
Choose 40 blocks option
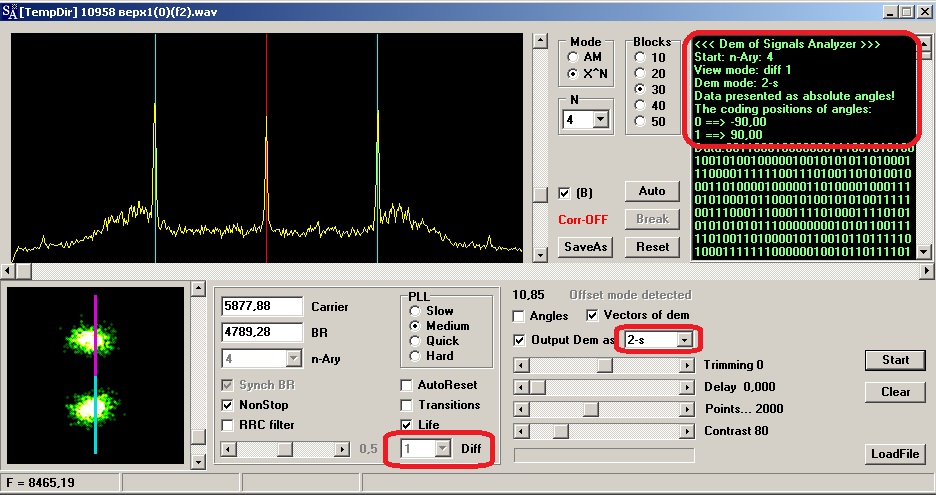pos(641,106)
